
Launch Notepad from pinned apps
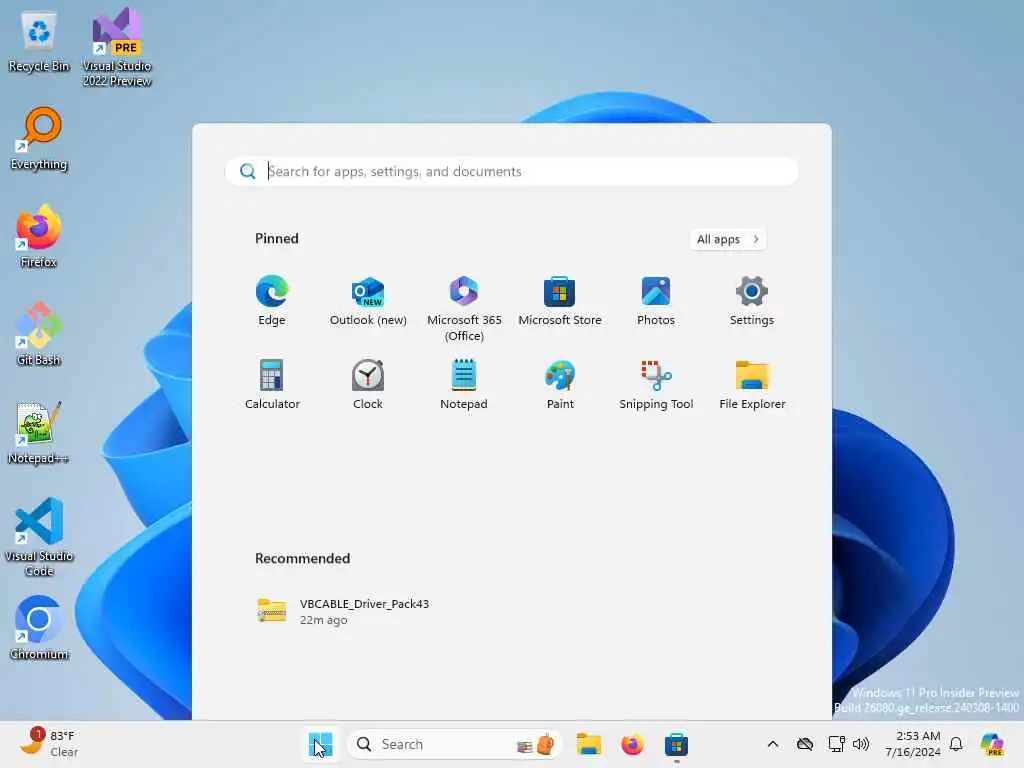tap(464, 385)
